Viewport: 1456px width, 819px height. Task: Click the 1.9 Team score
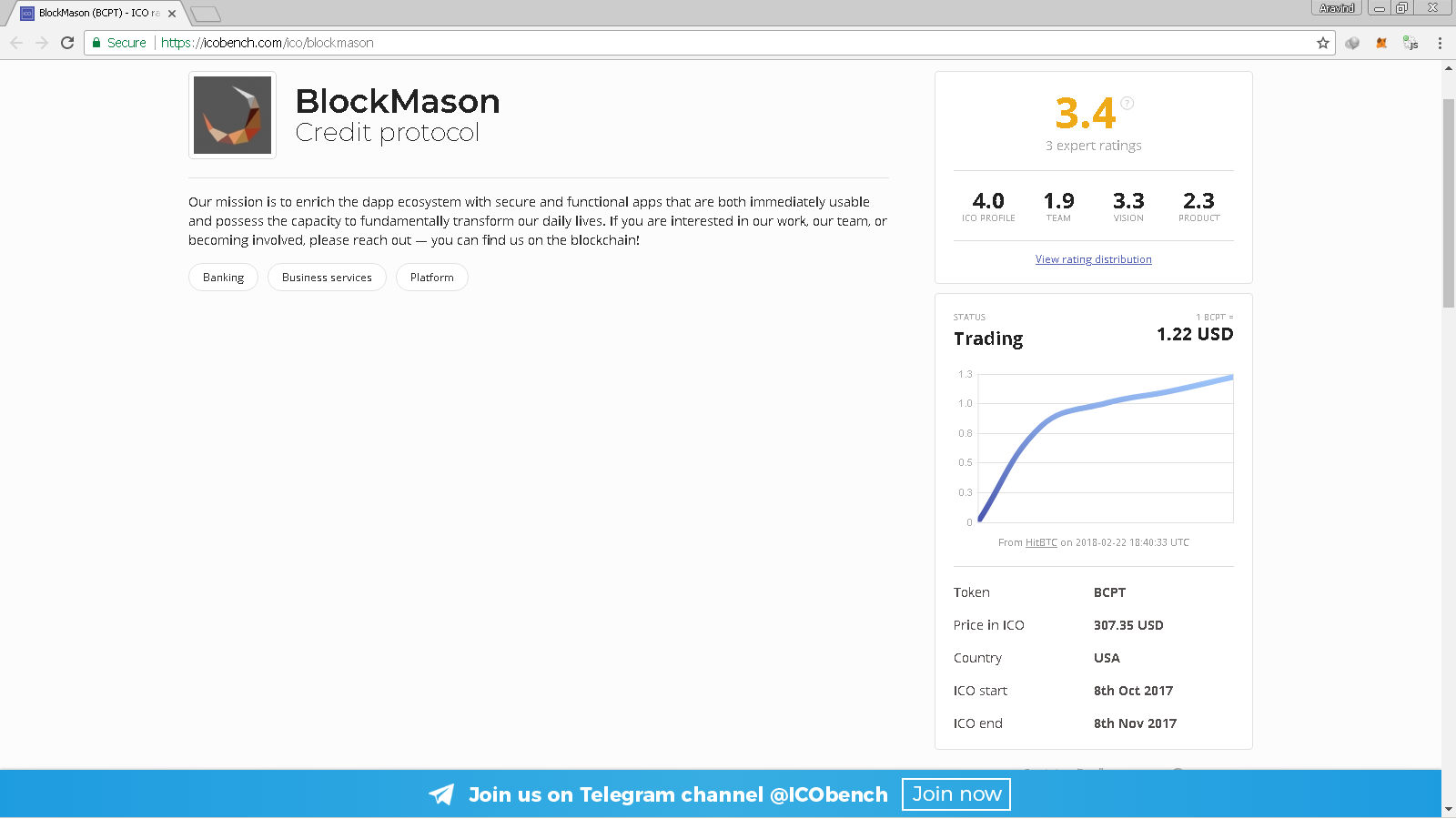(1058, 201)
